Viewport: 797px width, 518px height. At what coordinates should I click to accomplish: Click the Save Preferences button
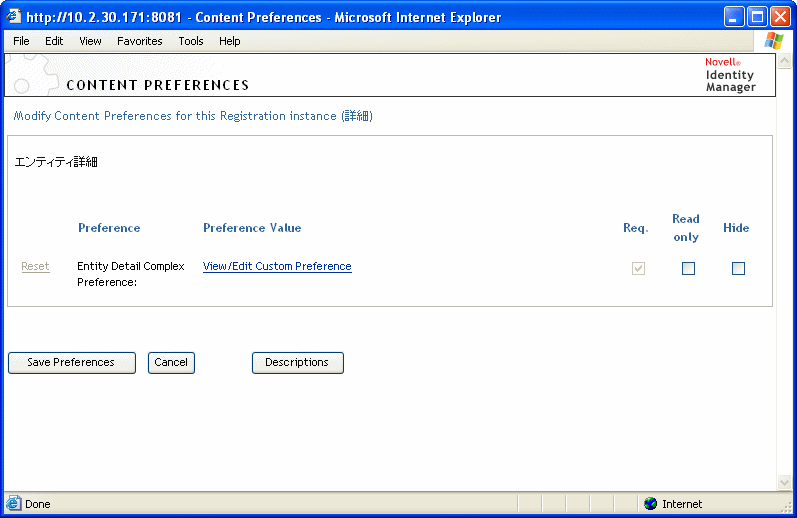coord(72,362)
